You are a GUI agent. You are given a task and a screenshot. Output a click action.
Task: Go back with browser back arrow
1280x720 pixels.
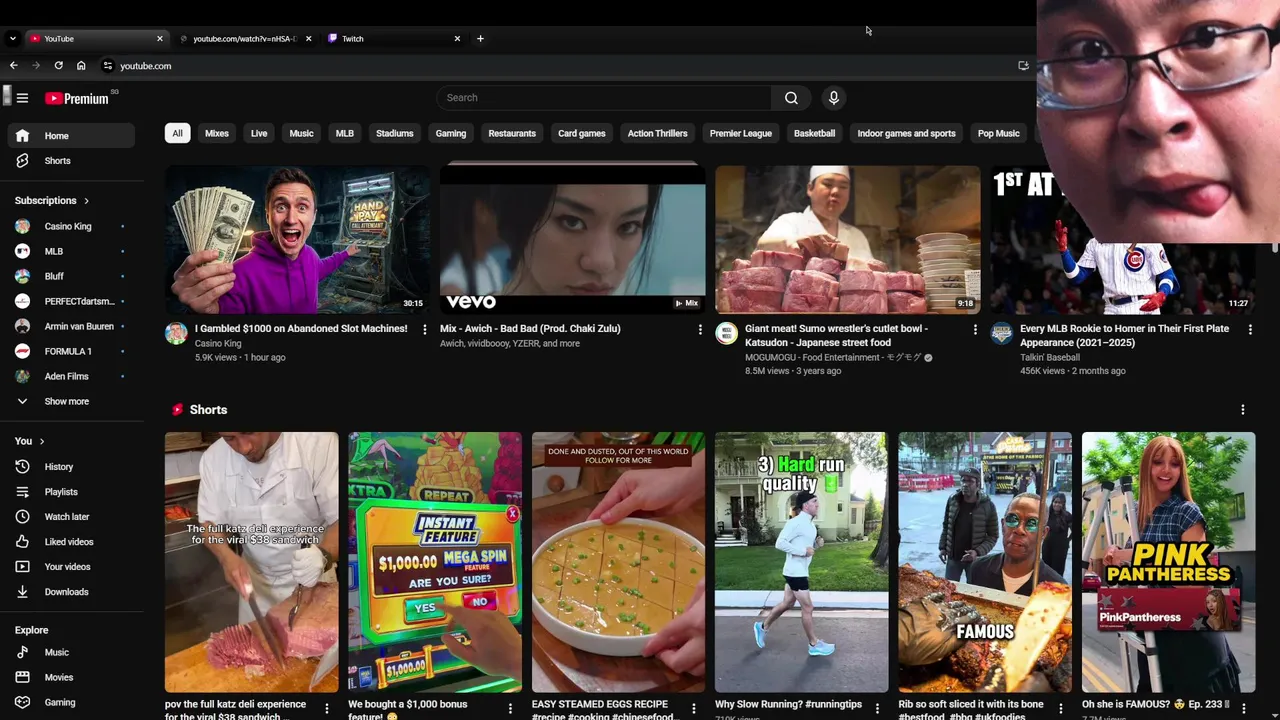point(13,66)
